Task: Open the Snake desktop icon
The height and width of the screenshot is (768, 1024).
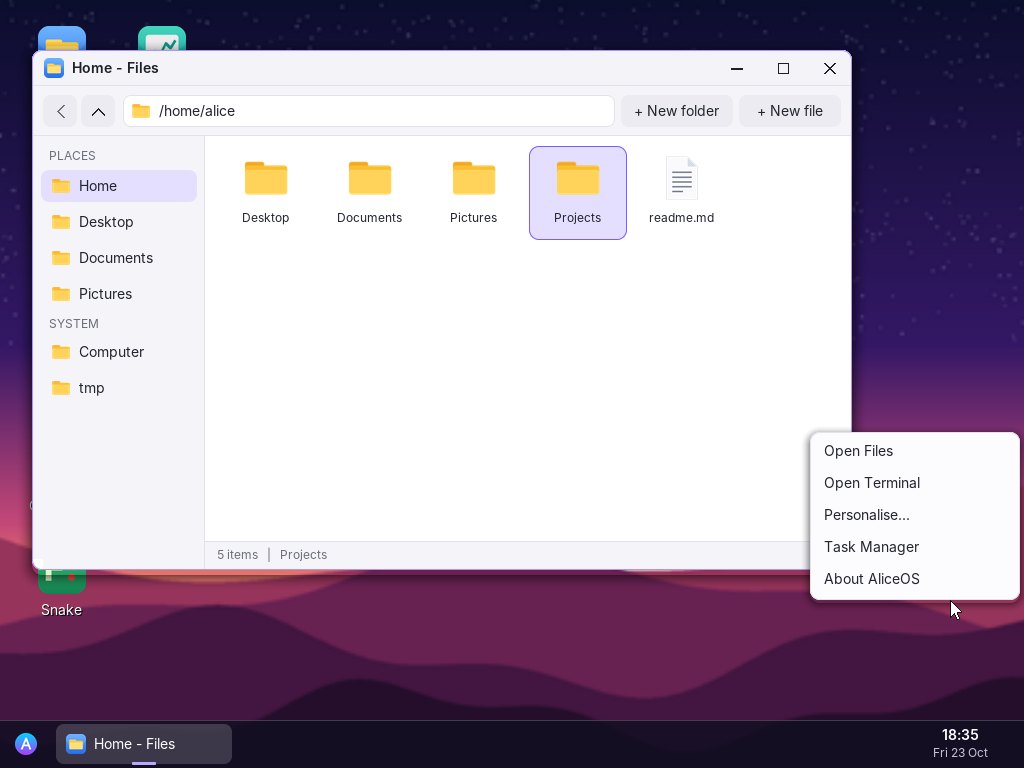Action: click(61, 591)
